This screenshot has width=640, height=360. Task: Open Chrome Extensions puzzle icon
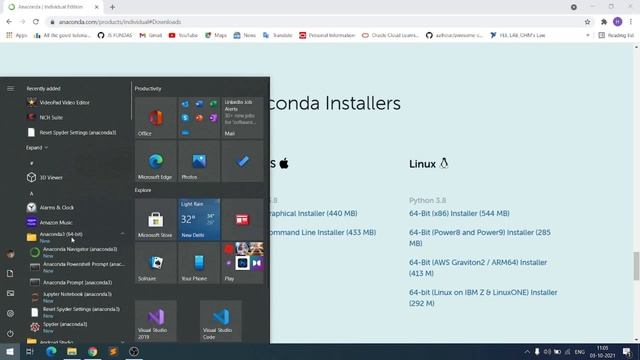[x=604, y=22]
